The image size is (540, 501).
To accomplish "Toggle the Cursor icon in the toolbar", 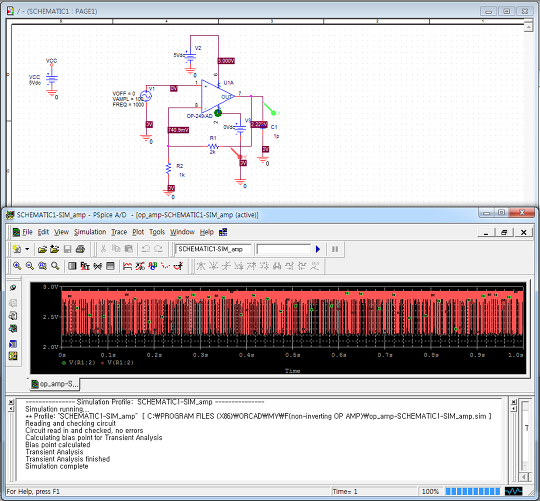I will click(178, 266).
